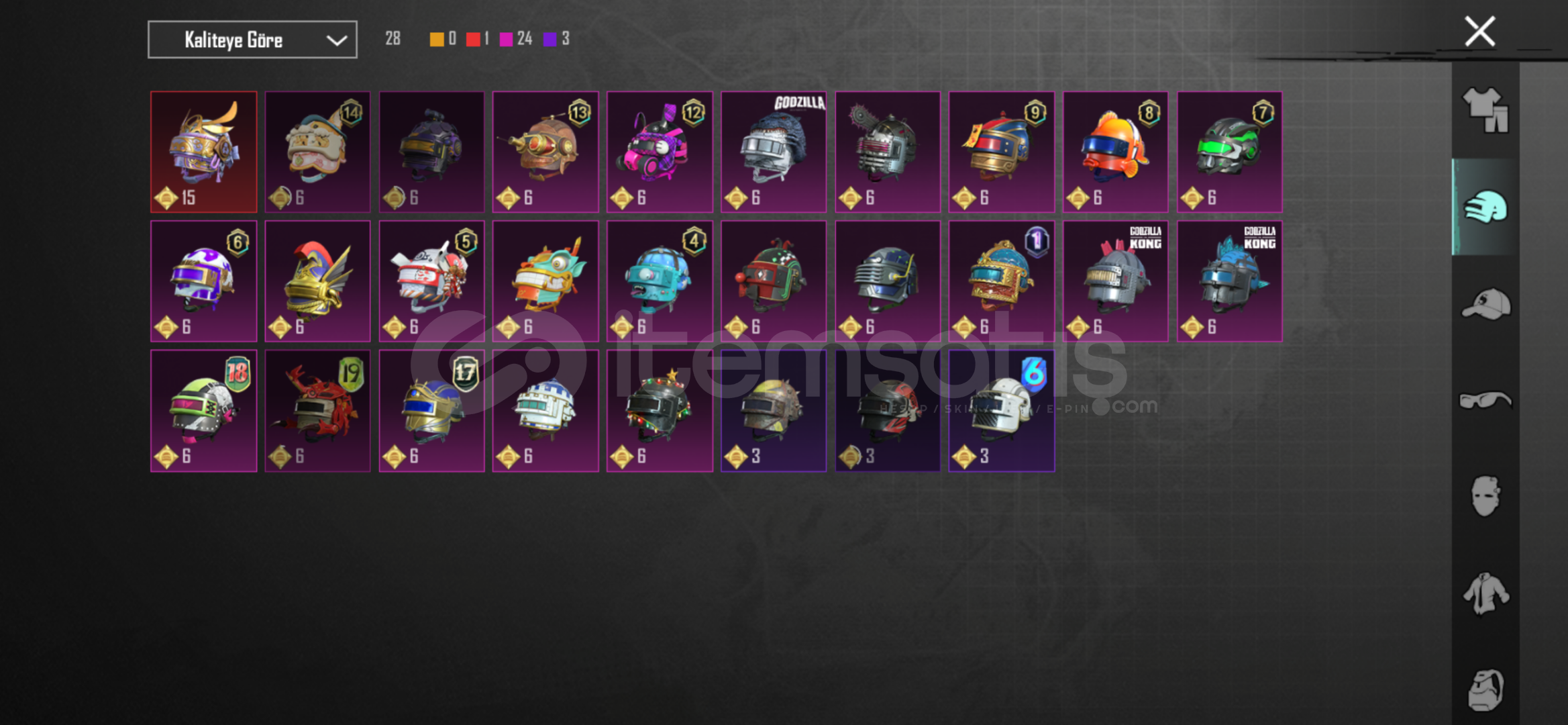Screen dimensions: 1568x725
Task: Open the sunglasses category icon
Action: (1485, 400)
